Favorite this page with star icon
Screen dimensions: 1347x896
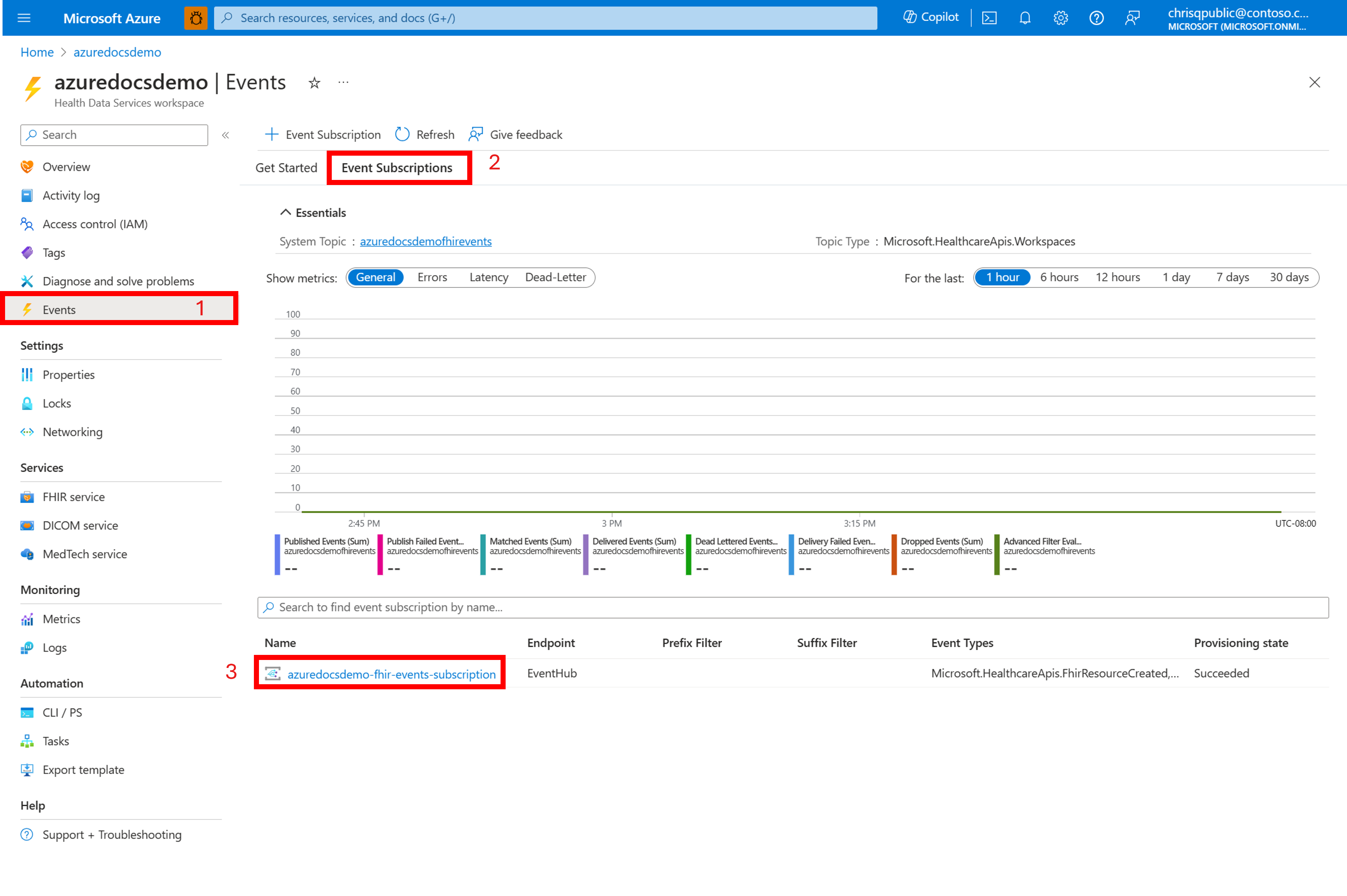point(314,83)
